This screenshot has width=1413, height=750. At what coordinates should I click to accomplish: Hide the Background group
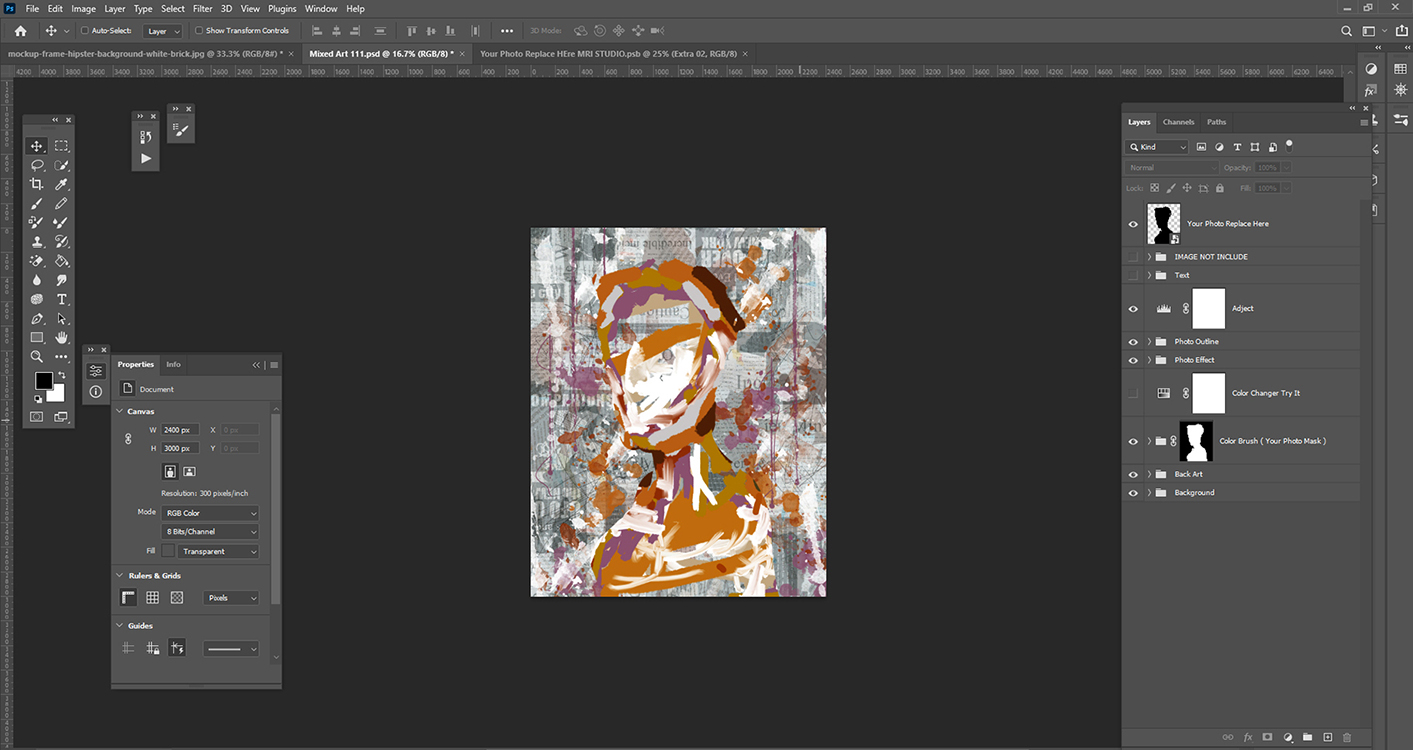pos(1133,493)
